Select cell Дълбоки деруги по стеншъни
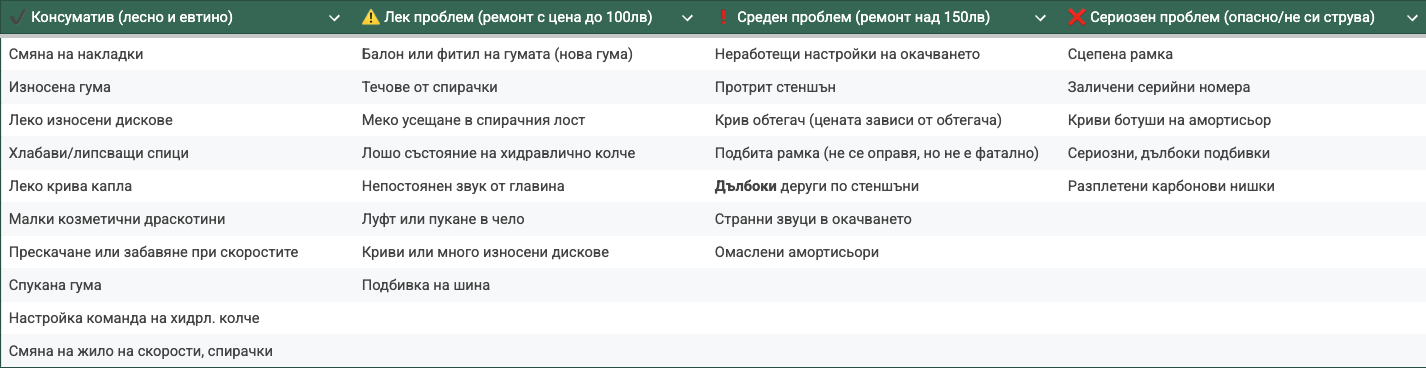 (884, 186)
